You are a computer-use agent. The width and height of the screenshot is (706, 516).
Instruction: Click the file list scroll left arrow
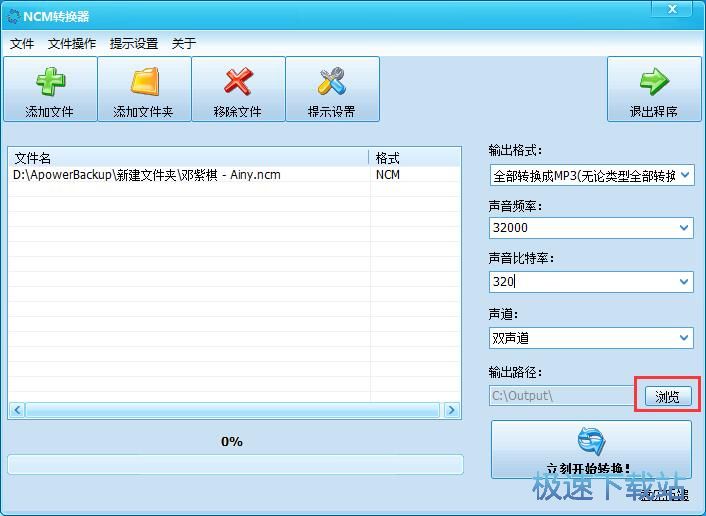pos(18,410)
